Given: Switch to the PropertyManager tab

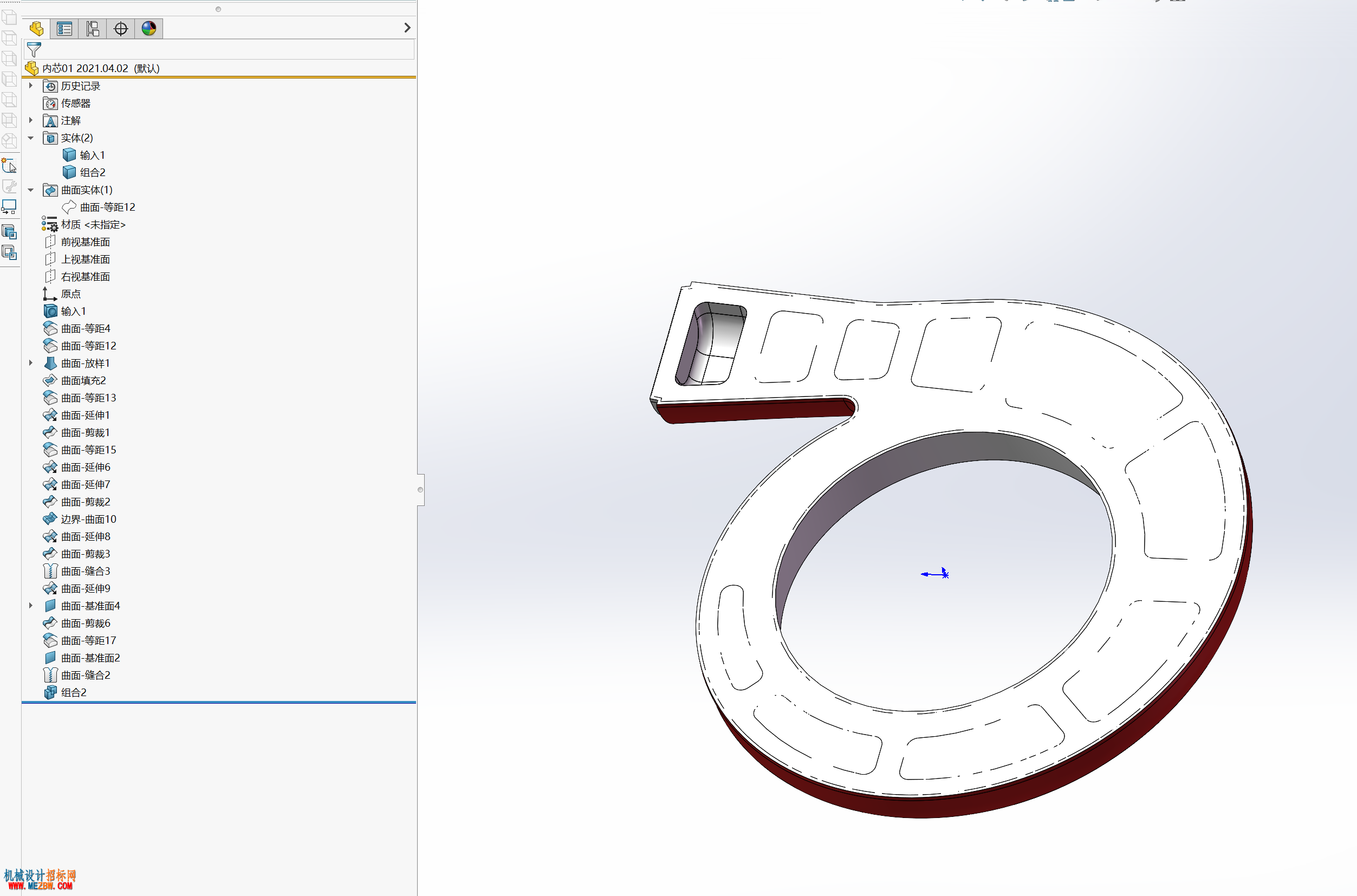Looking at the screenshot, I should click(64, 29).
